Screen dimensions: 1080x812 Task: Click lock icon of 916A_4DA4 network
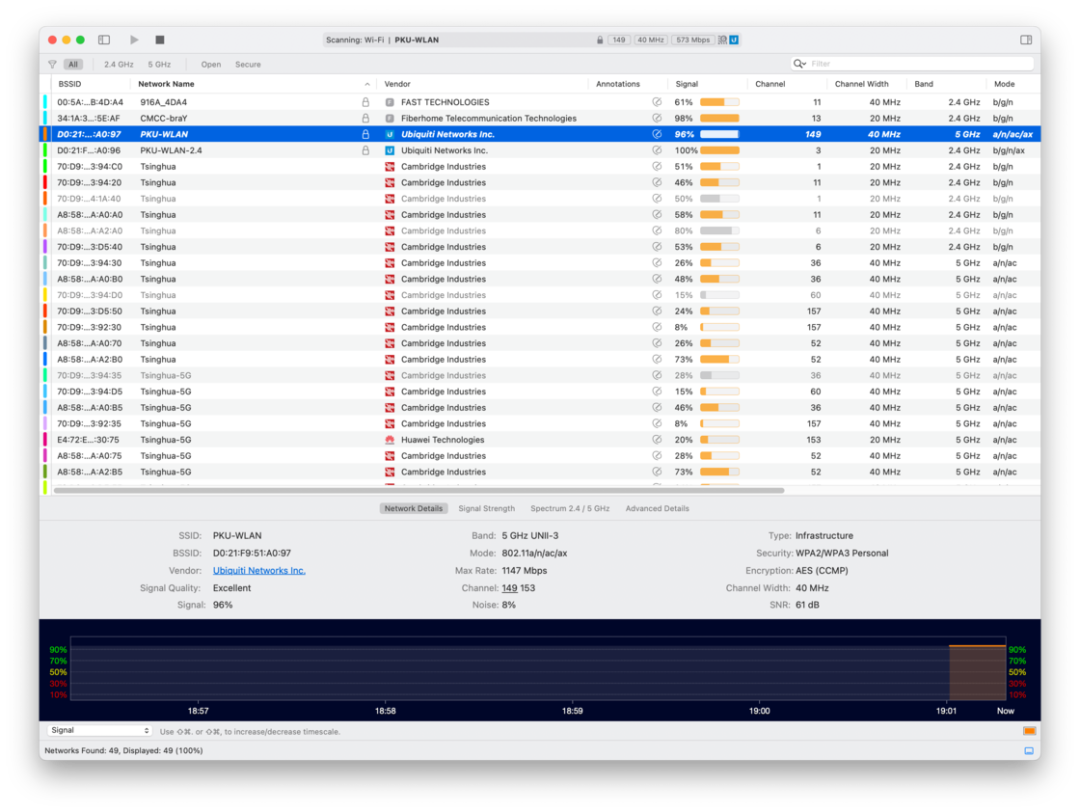(366, 102)
